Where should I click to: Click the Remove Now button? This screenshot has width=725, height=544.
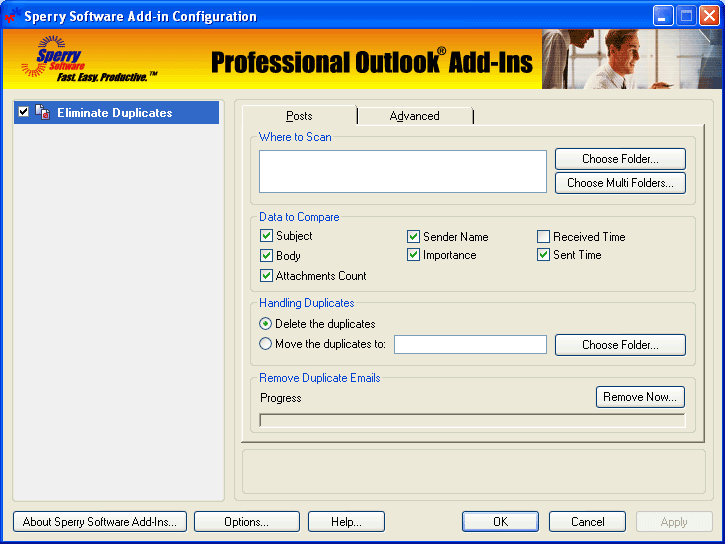[x=640, y=397]
